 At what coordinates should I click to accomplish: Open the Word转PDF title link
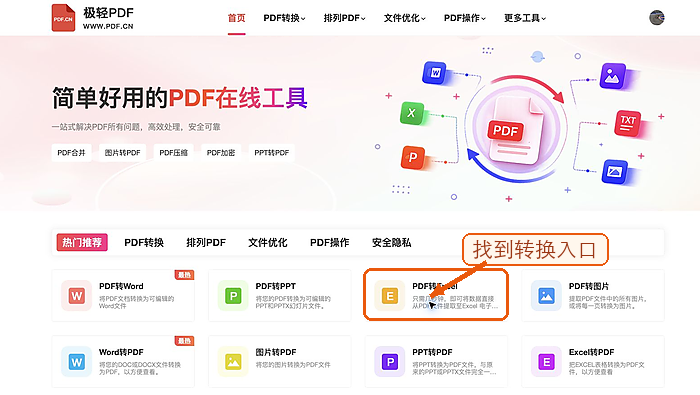point(121,352)
